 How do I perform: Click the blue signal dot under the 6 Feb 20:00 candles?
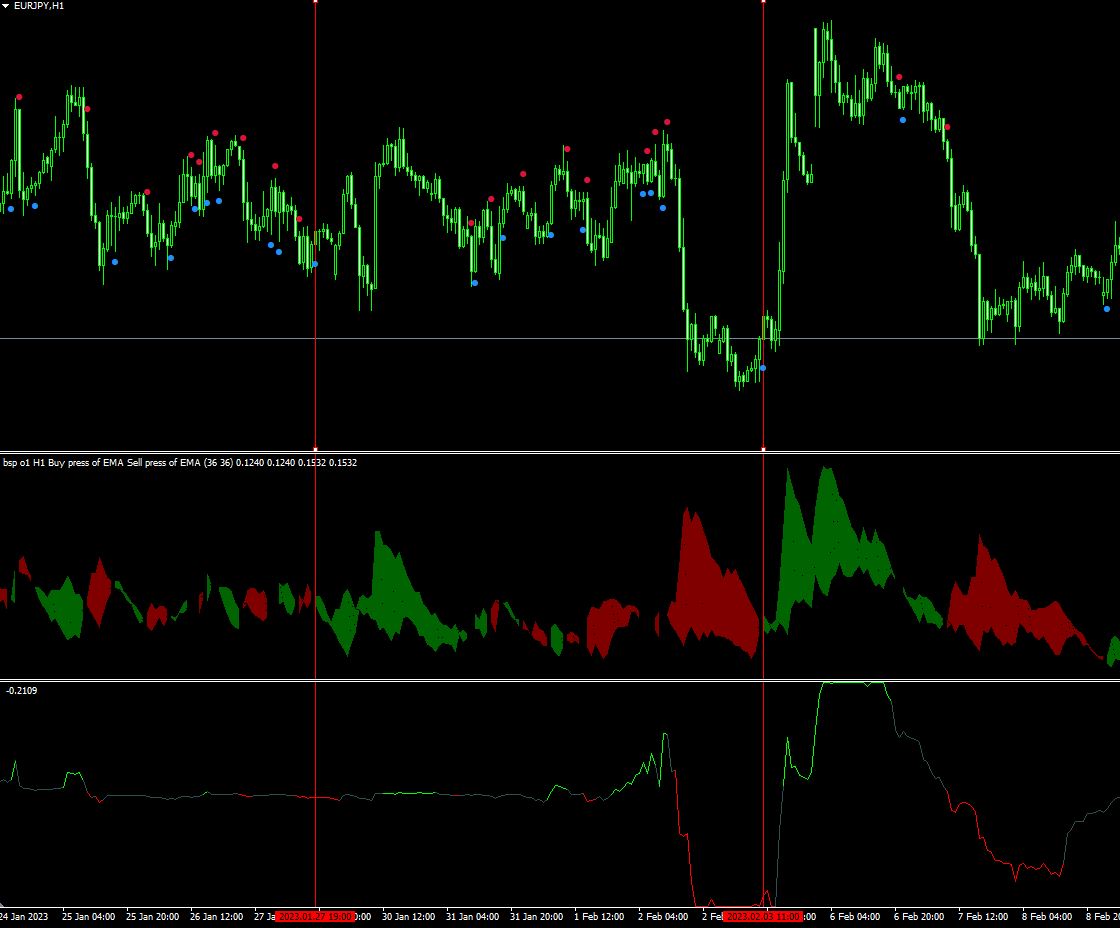pyautogui.click(x=903, y=120)
